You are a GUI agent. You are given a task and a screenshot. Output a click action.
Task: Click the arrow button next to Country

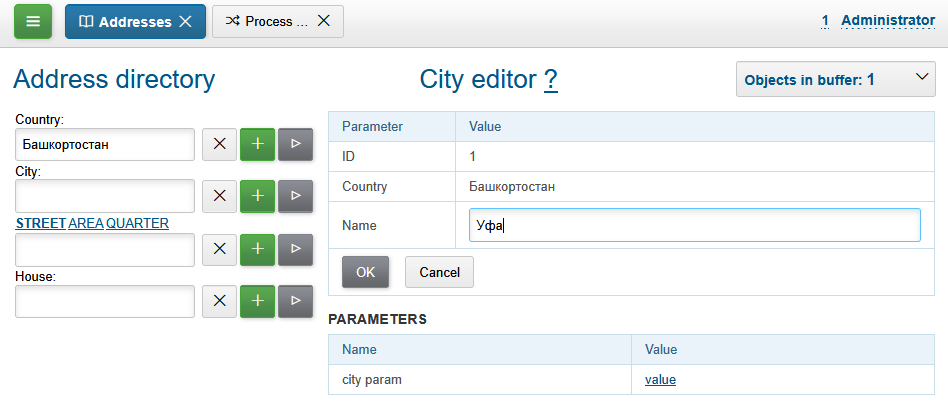(295, 144)
